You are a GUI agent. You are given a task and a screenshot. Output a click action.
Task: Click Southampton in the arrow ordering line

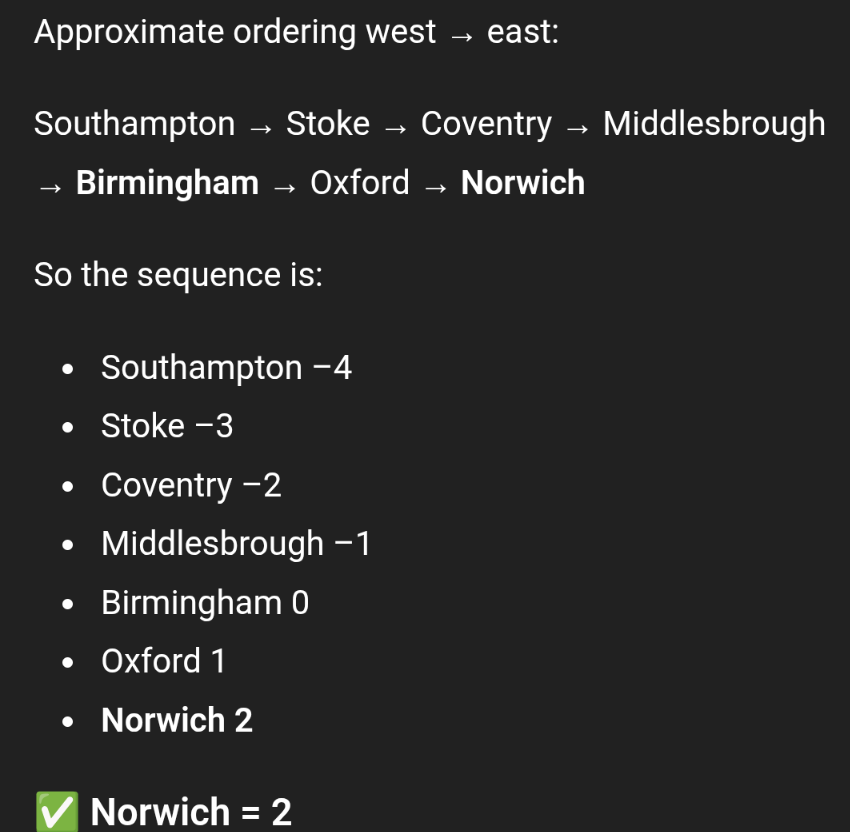click(134, 124)
